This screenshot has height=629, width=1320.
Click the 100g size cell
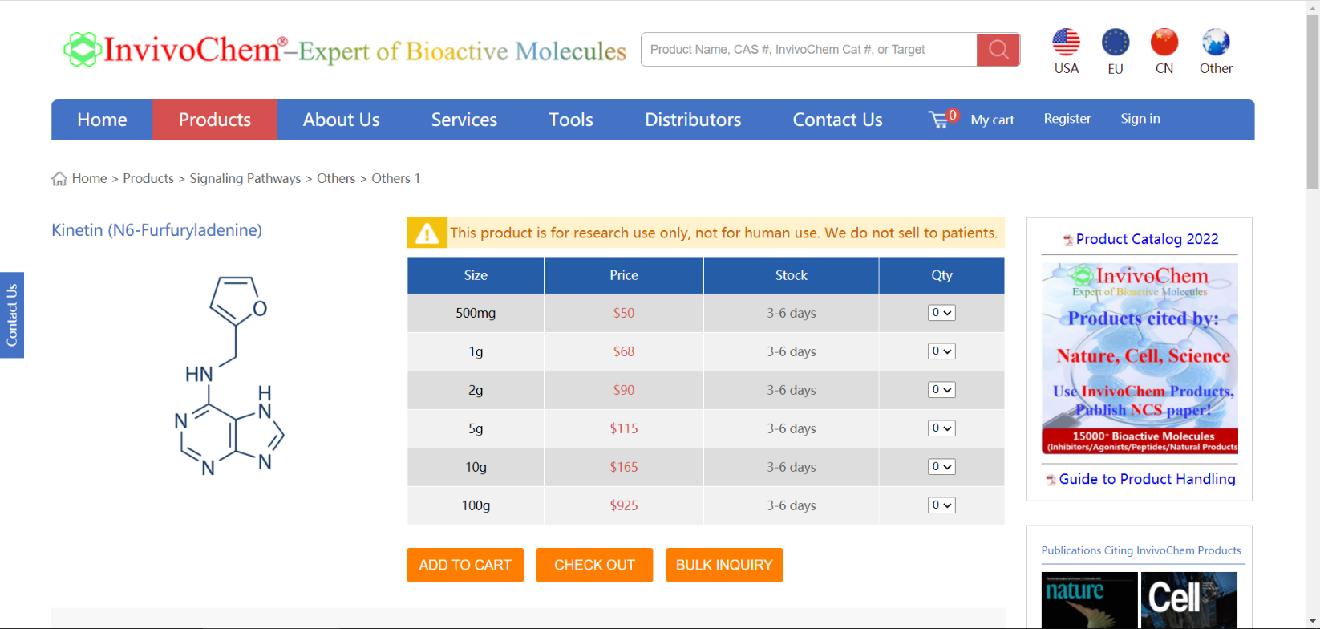pyautogui.click(x=476, y=505)
